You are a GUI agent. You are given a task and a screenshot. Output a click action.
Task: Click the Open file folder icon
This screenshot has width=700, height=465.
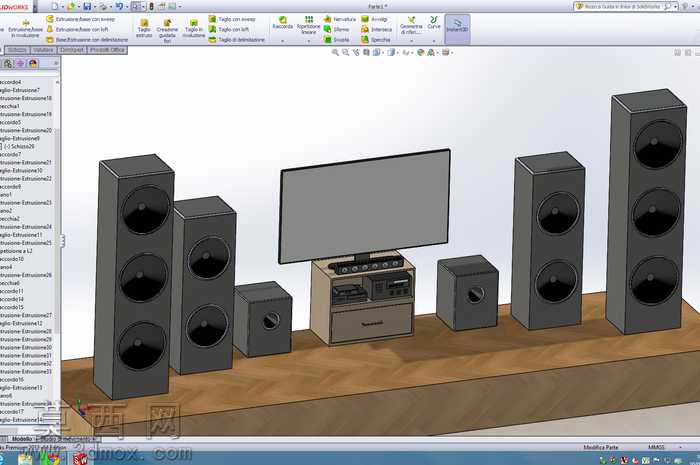71,6
